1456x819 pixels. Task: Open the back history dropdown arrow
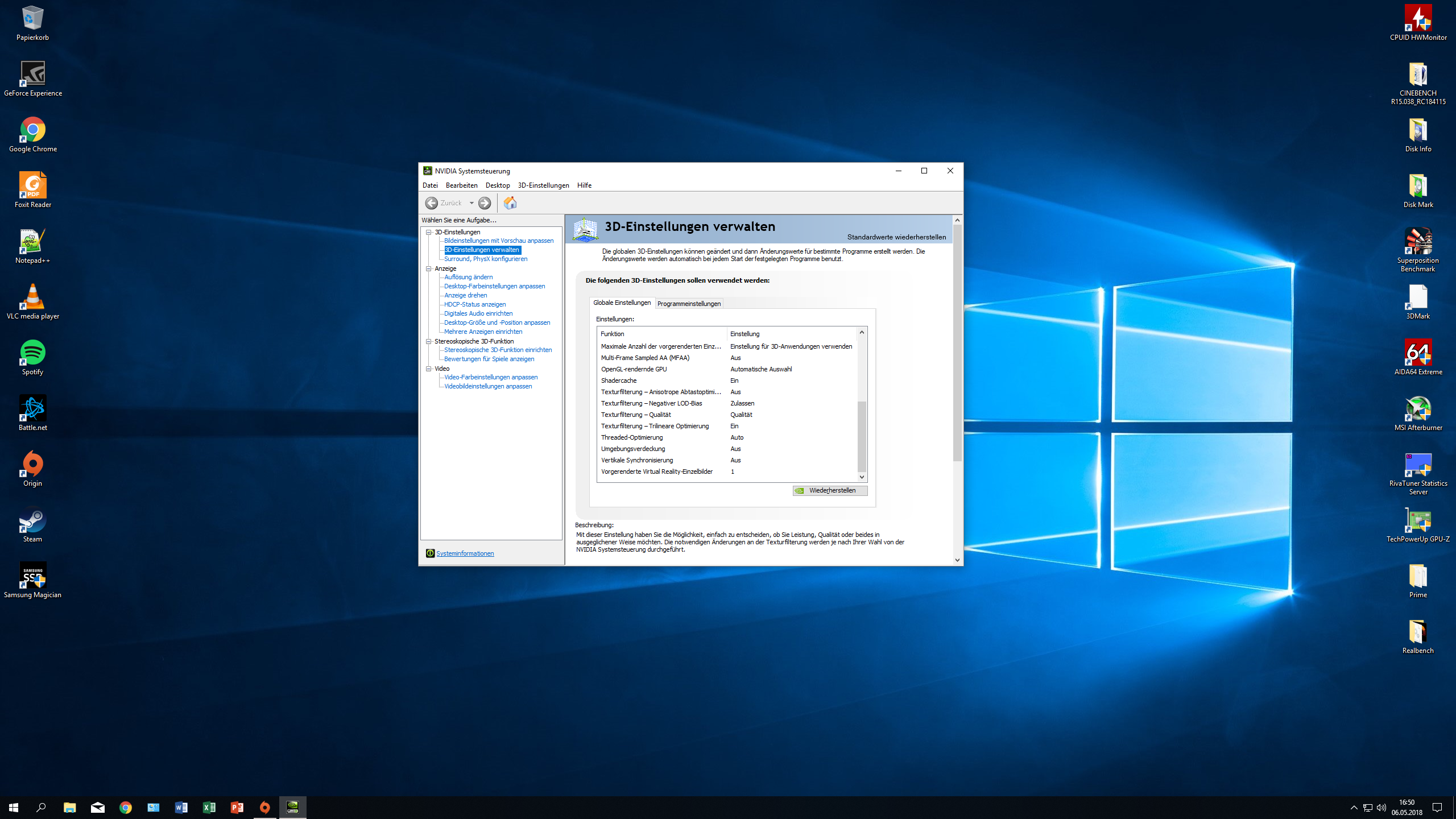[471, 203]
